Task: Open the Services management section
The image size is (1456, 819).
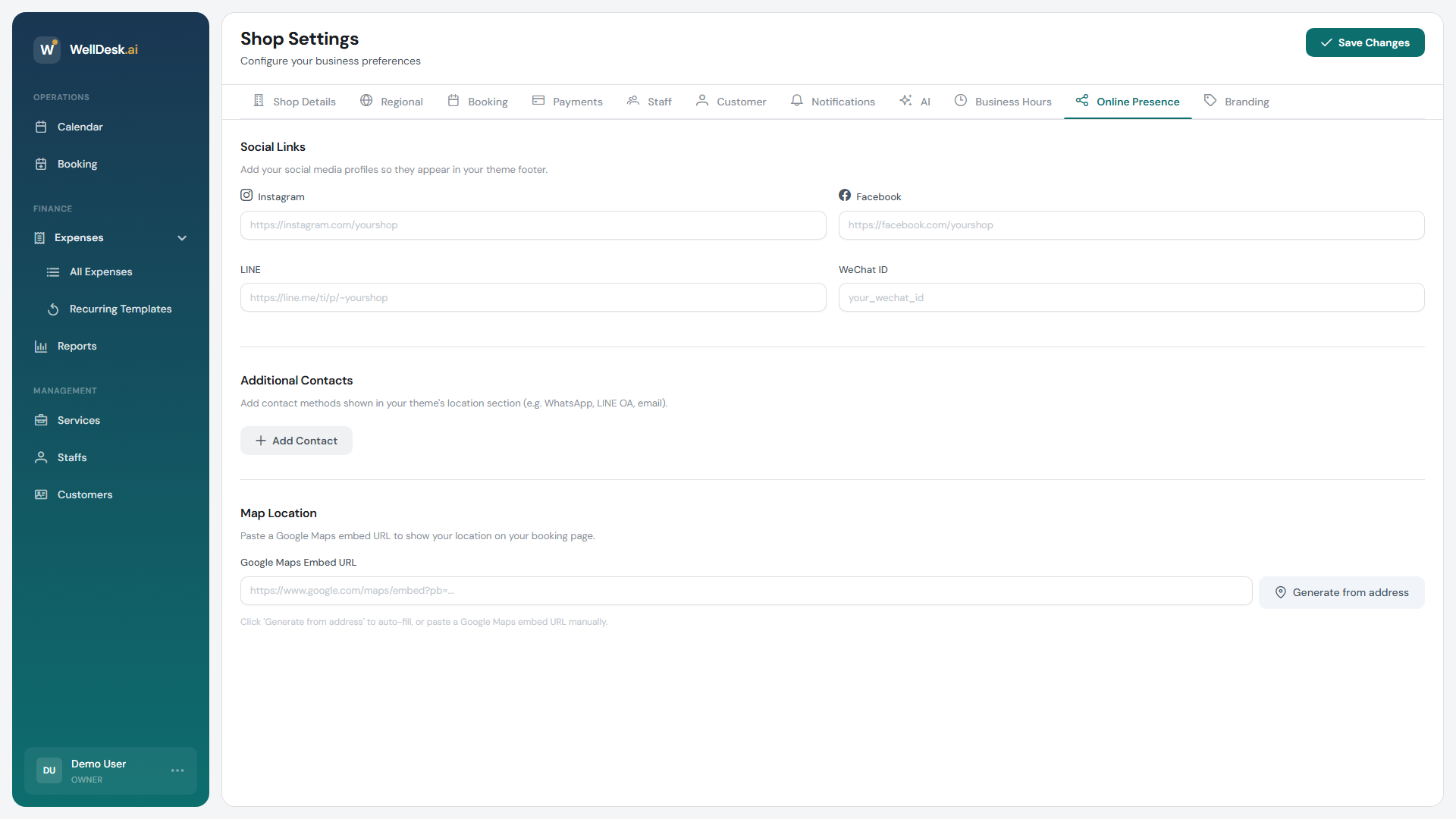Action: [x=79, y=420]
